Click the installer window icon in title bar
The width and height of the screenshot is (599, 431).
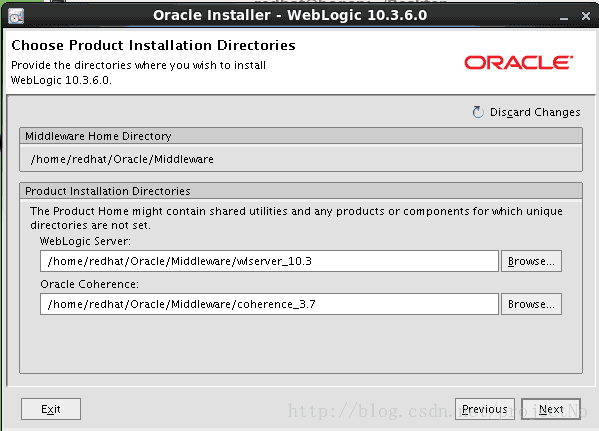tap(16, 16)
